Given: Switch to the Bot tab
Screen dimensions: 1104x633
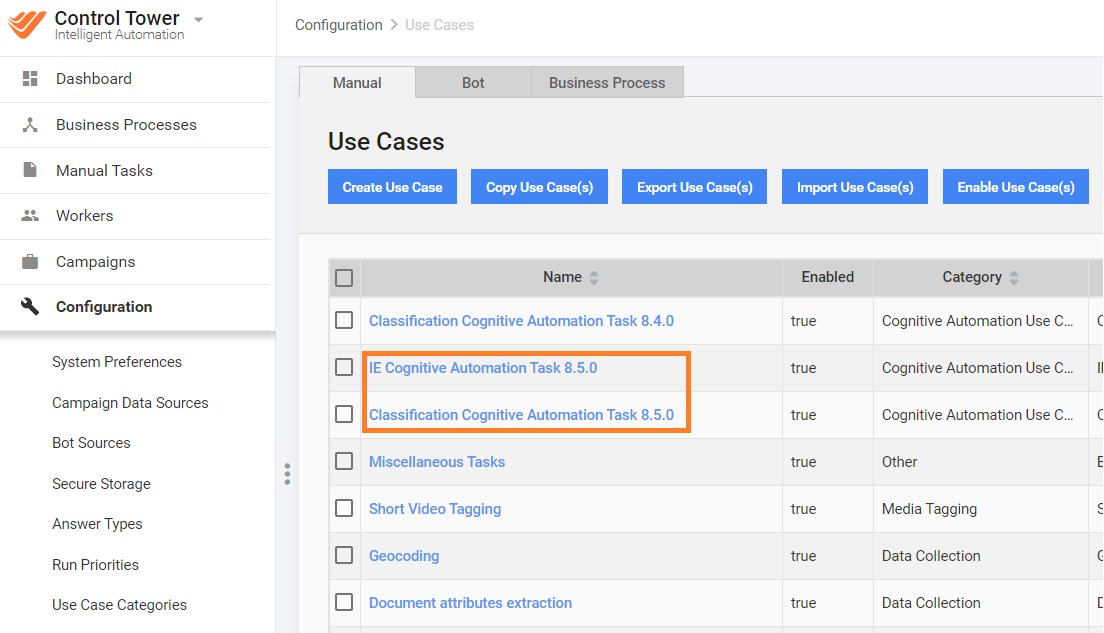Looking at the screenshot, I should tap(473, 82).
